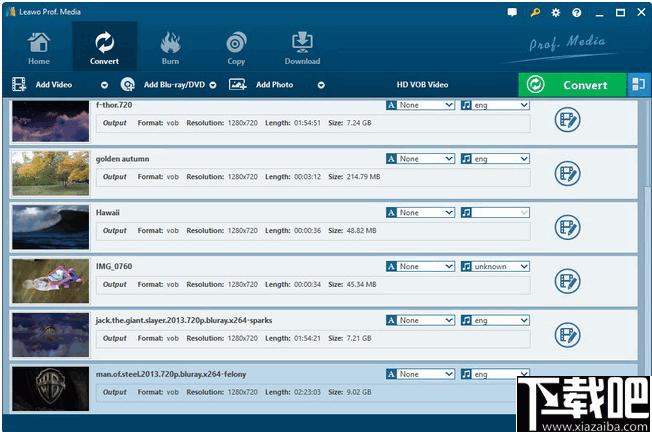
Task: Maximize the Leawo Prof. Media window
Action: tap(620, 13)
